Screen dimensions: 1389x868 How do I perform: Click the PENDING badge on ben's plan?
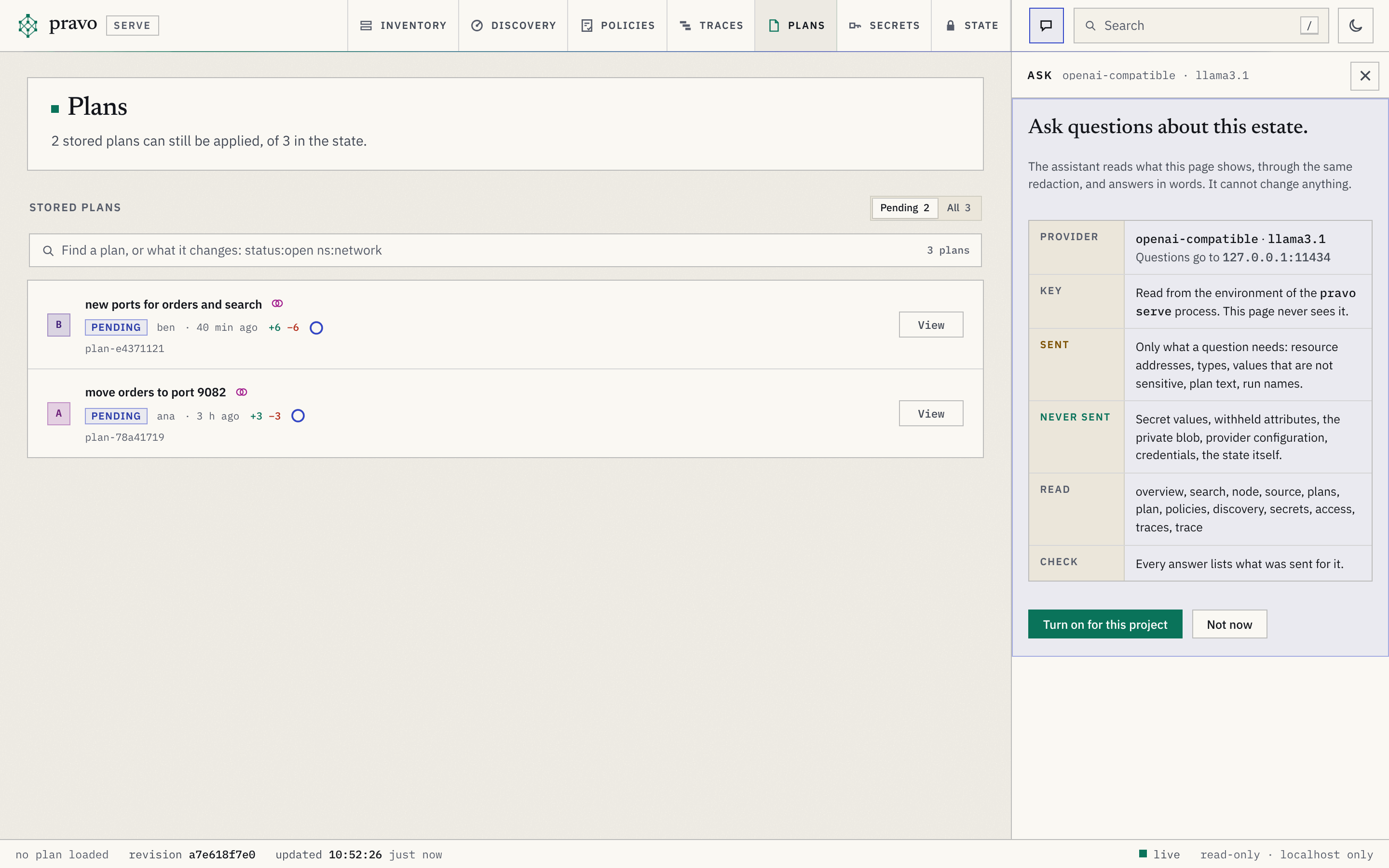pos(116,327)
